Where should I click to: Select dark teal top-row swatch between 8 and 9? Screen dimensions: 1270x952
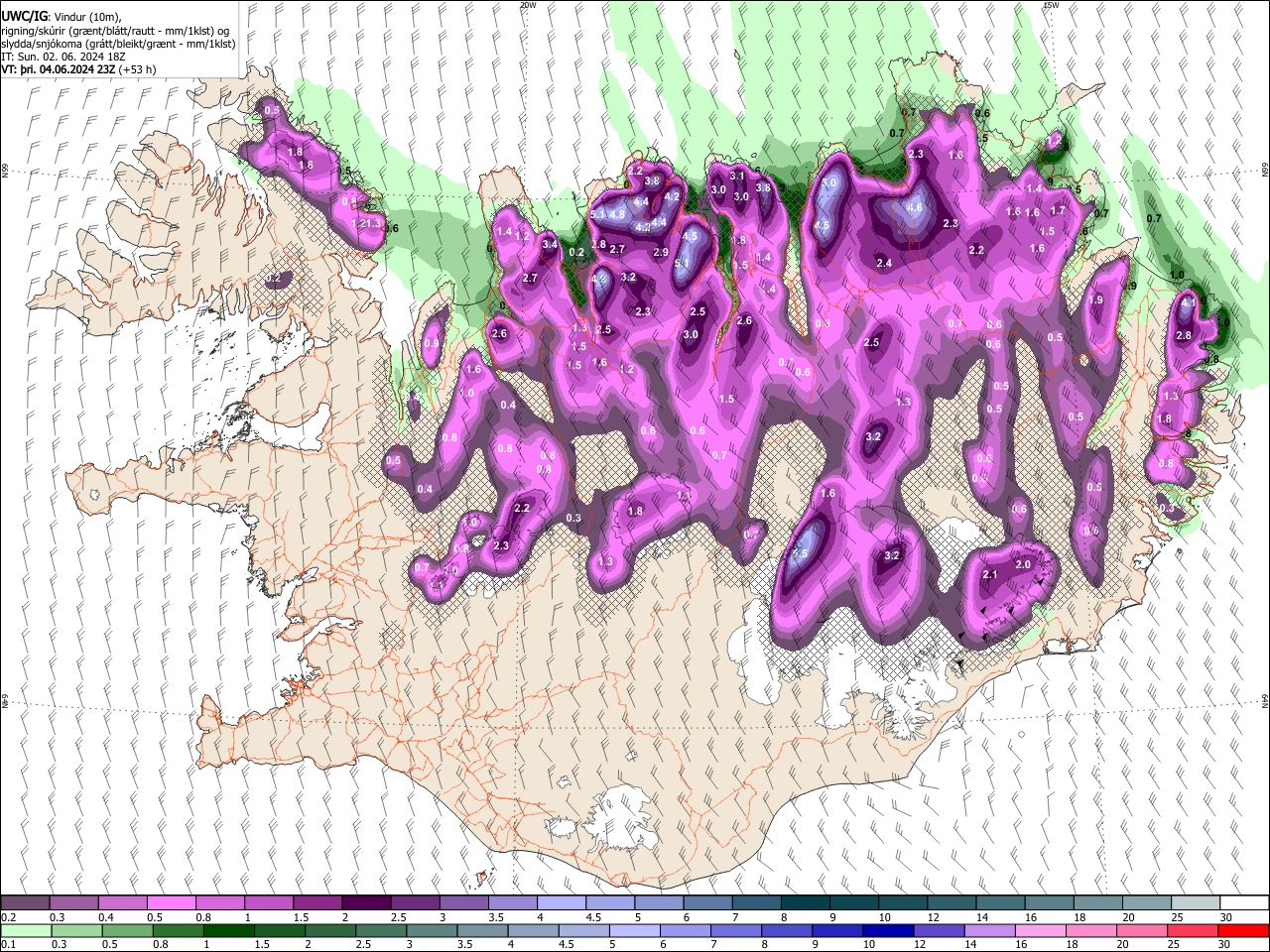[805, 902]
